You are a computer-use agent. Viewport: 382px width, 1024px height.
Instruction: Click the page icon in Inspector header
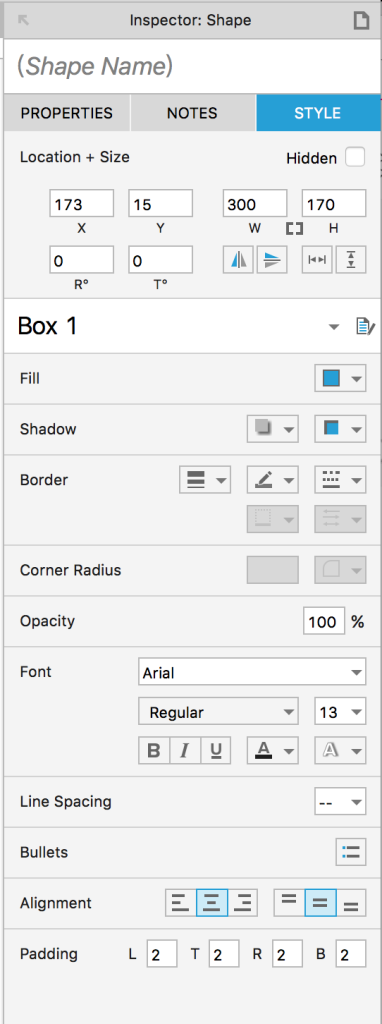[x=361, y=20]
